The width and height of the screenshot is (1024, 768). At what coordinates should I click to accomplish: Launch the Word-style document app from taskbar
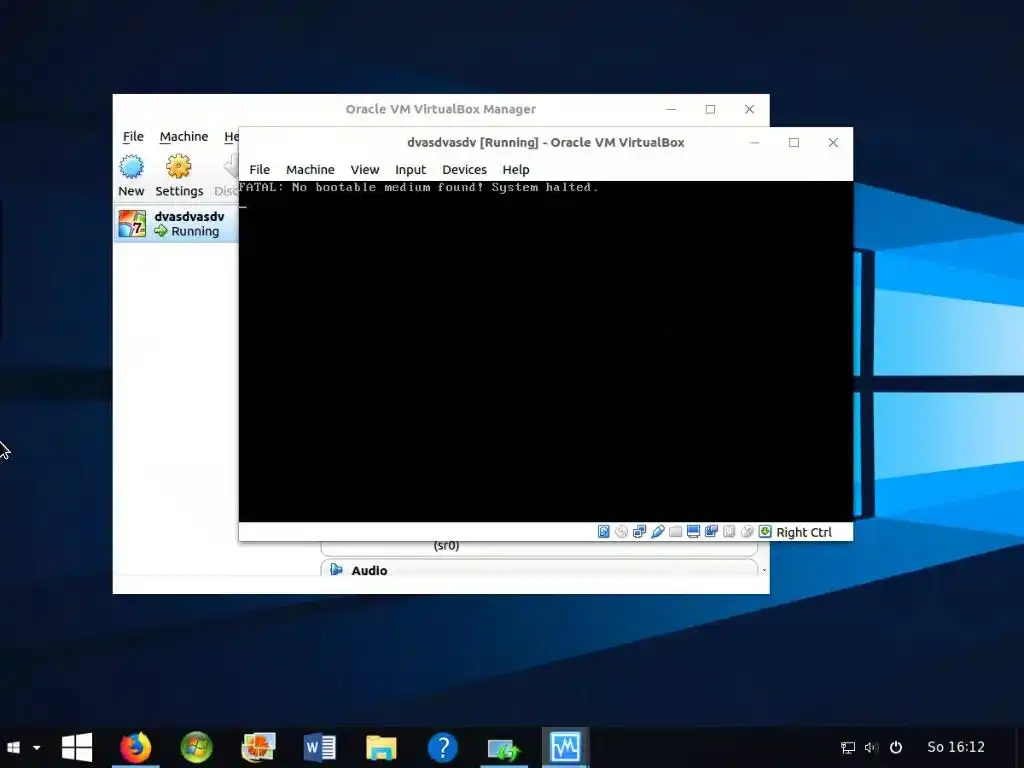319,747
